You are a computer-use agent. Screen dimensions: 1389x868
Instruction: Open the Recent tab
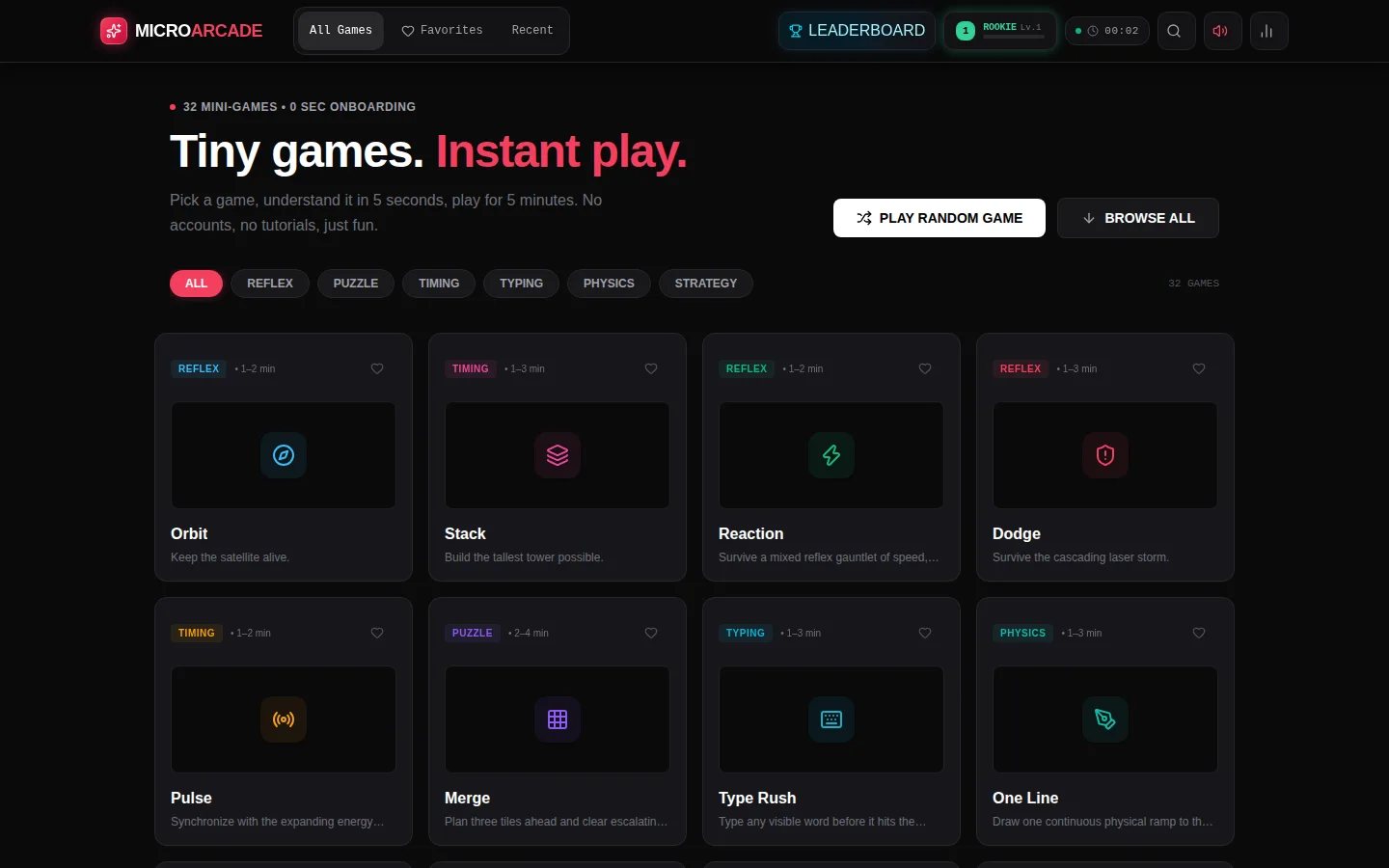532,31
